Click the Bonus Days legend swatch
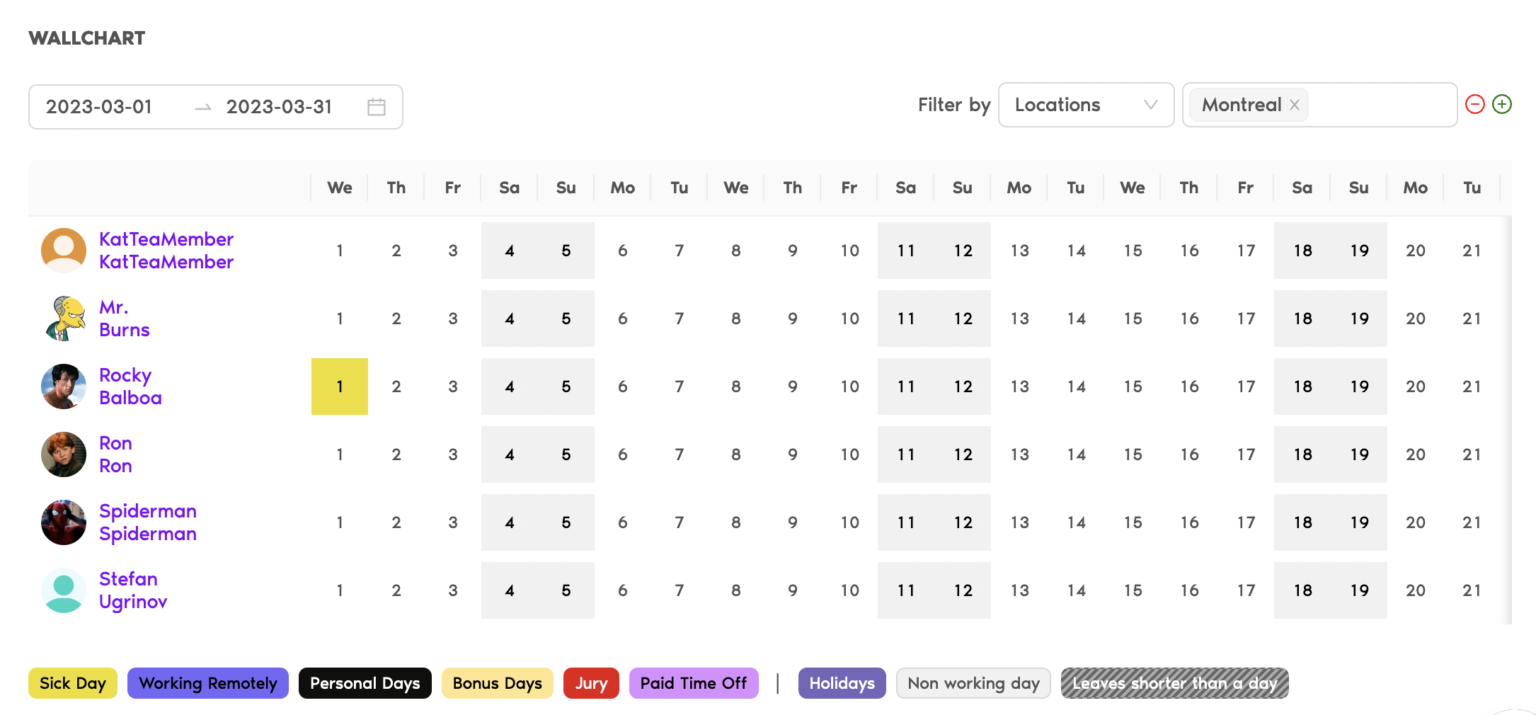 (x=497, y=683)
